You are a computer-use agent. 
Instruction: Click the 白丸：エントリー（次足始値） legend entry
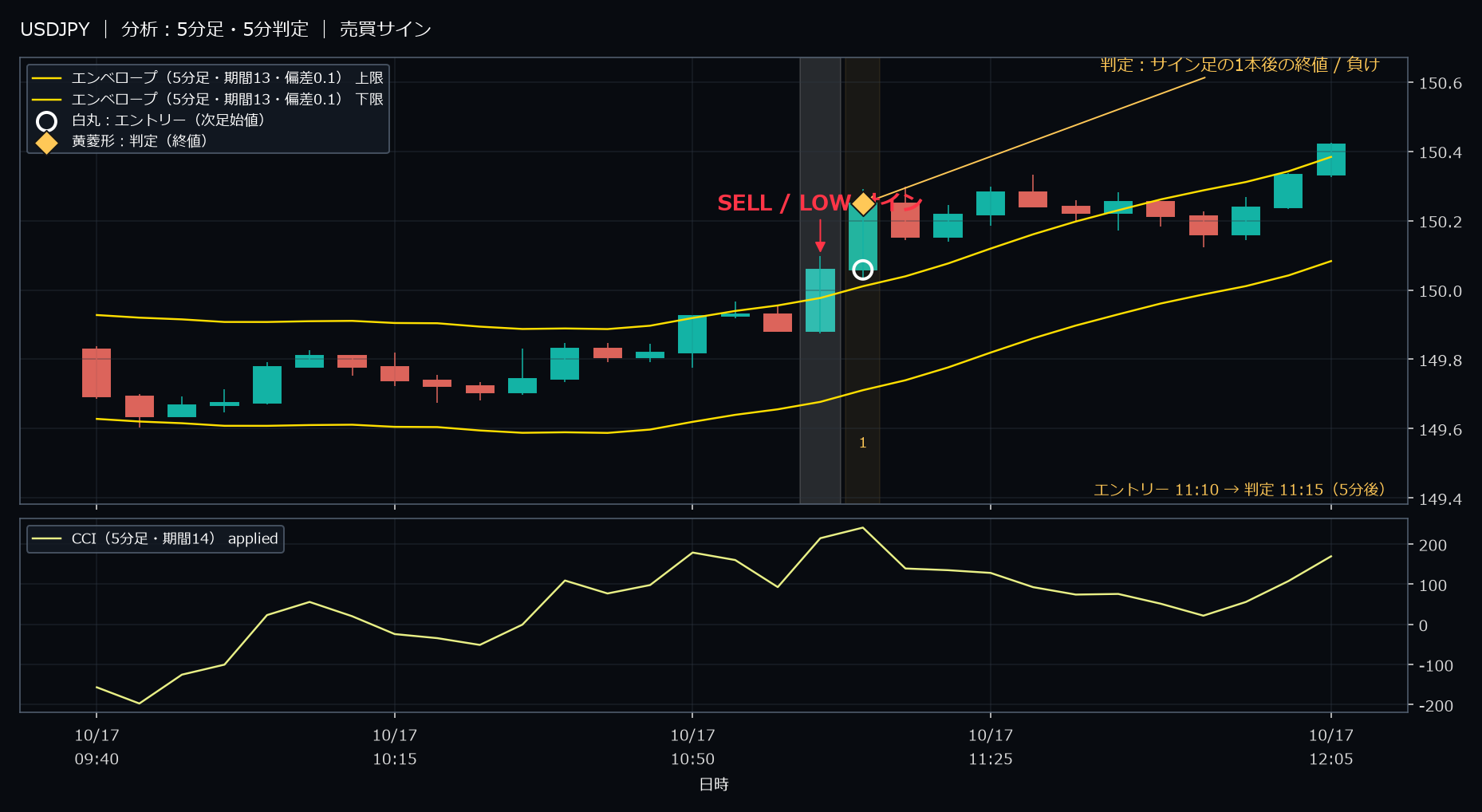152,120
